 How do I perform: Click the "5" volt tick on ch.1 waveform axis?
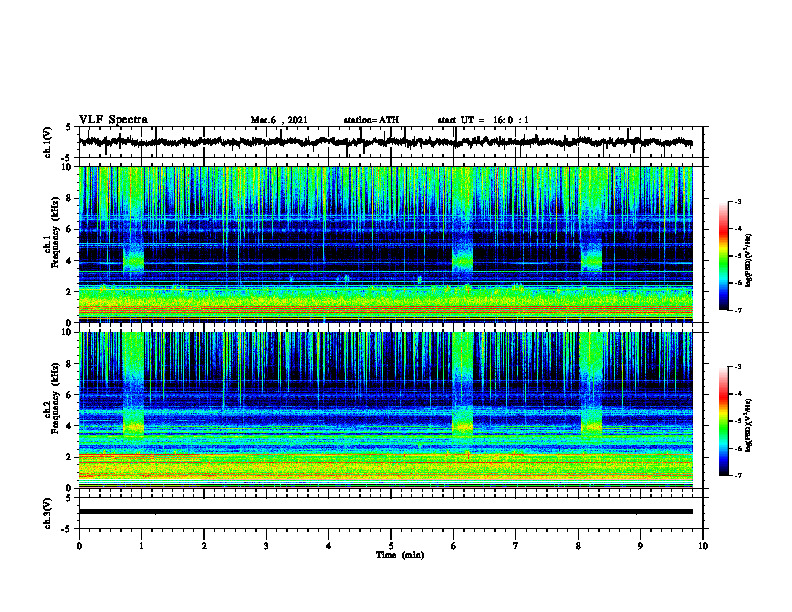click(68, 127)
